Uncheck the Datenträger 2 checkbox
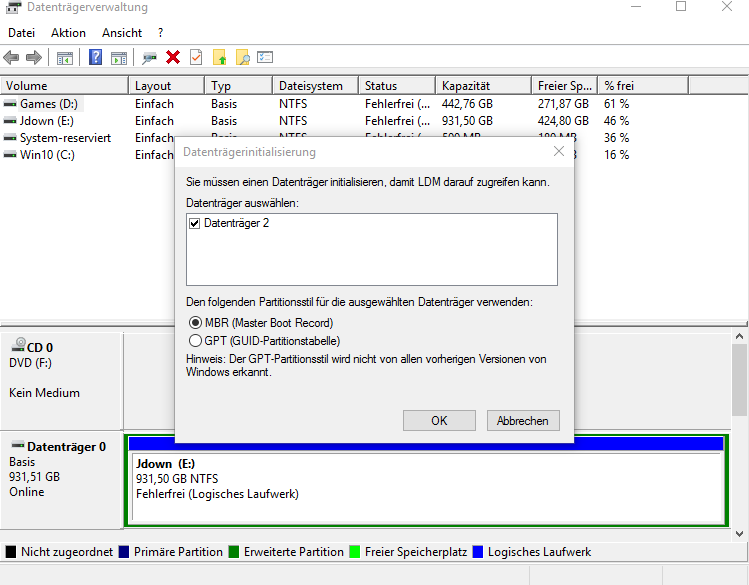The width and height of the screenshot is (749, 585). coord(194,223)
